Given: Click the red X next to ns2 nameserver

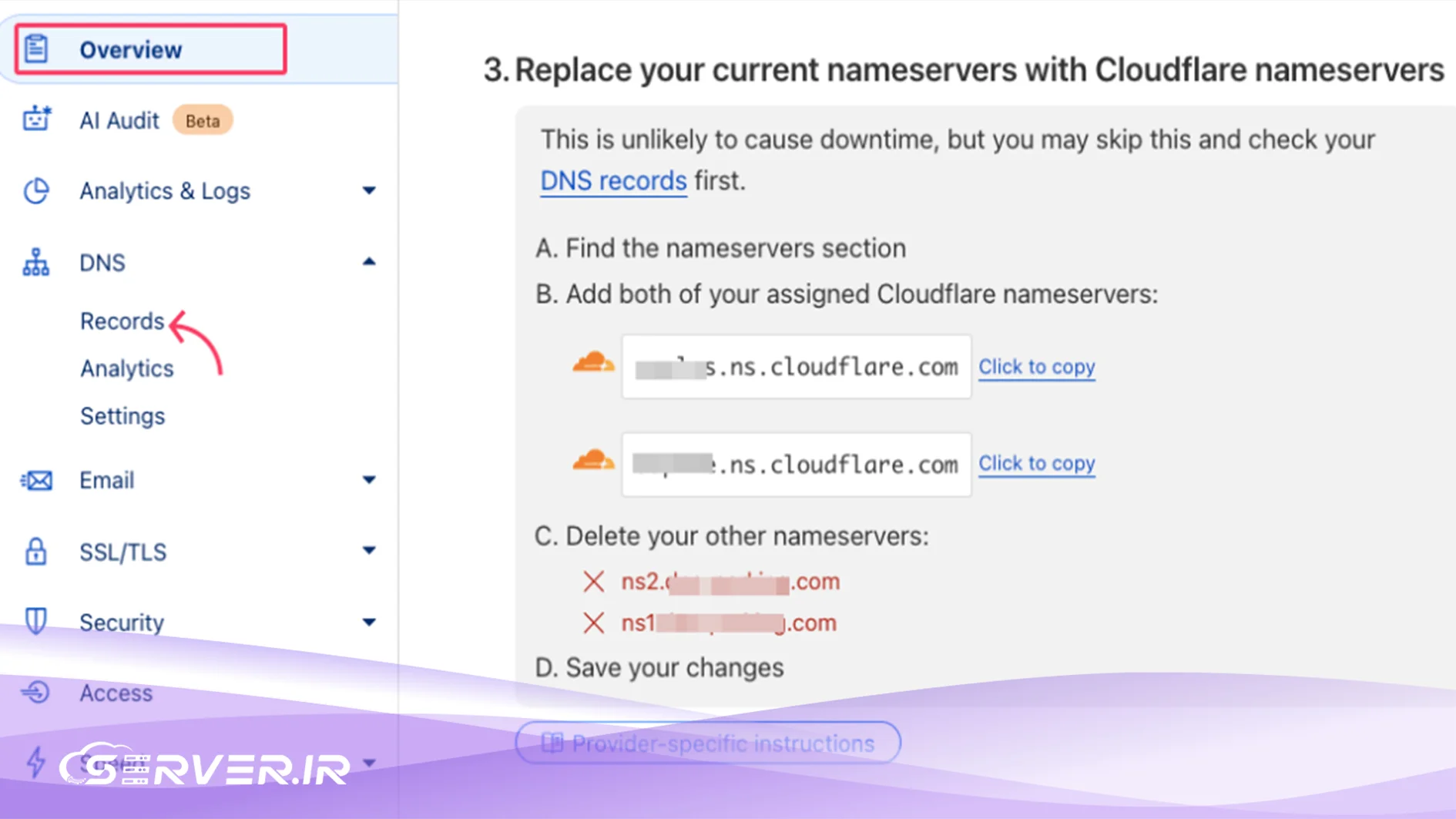Looking at the screenshot, I should pyautogui.click(x=593, y=582).
